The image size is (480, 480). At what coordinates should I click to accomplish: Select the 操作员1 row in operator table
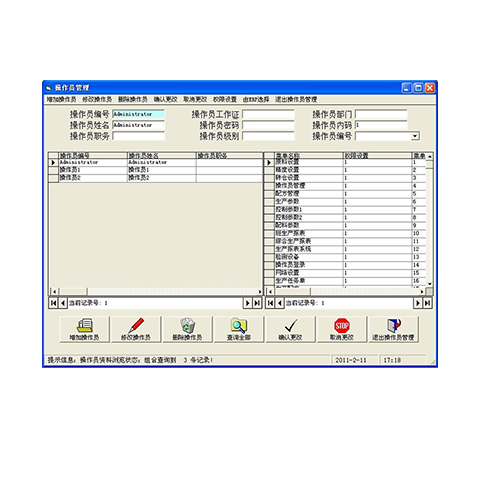pos(156,170)
